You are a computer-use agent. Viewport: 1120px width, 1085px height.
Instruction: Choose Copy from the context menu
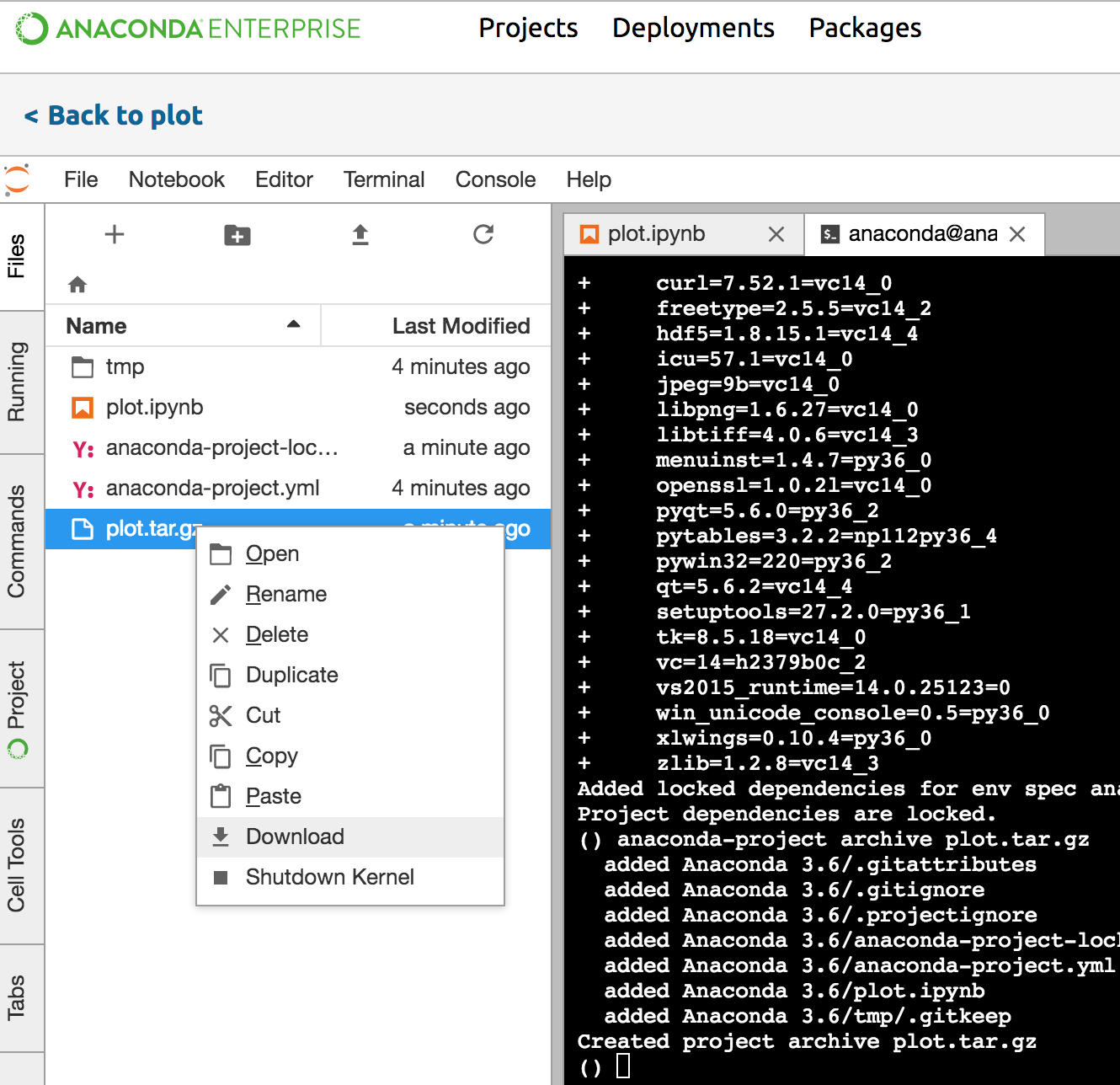pyautogui.click(x=350, y=756)
